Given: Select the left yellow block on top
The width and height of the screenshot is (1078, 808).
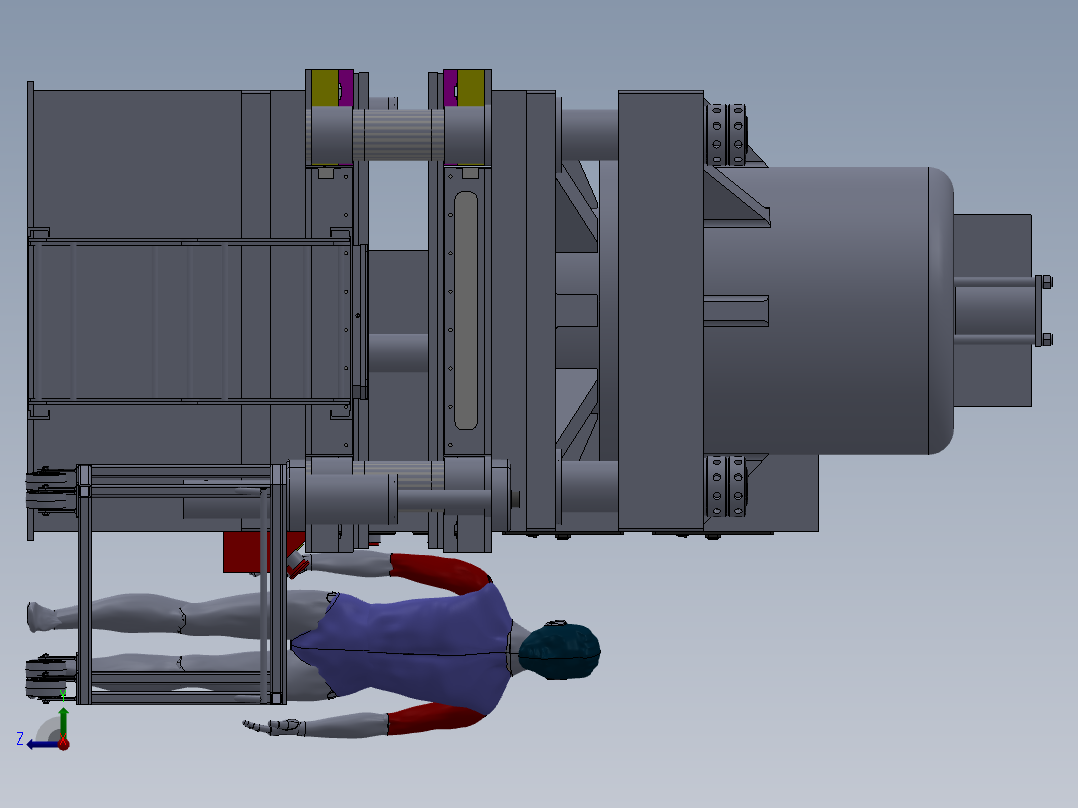Looking at the screenshot, I should coord(324,87).
